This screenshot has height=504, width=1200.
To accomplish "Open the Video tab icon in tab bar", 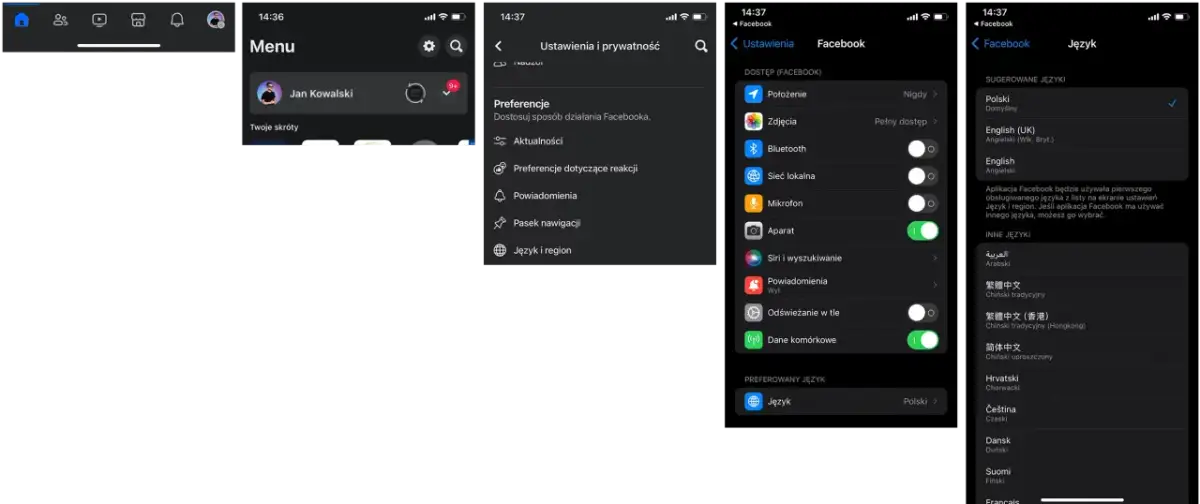I will tap(99, 20).
